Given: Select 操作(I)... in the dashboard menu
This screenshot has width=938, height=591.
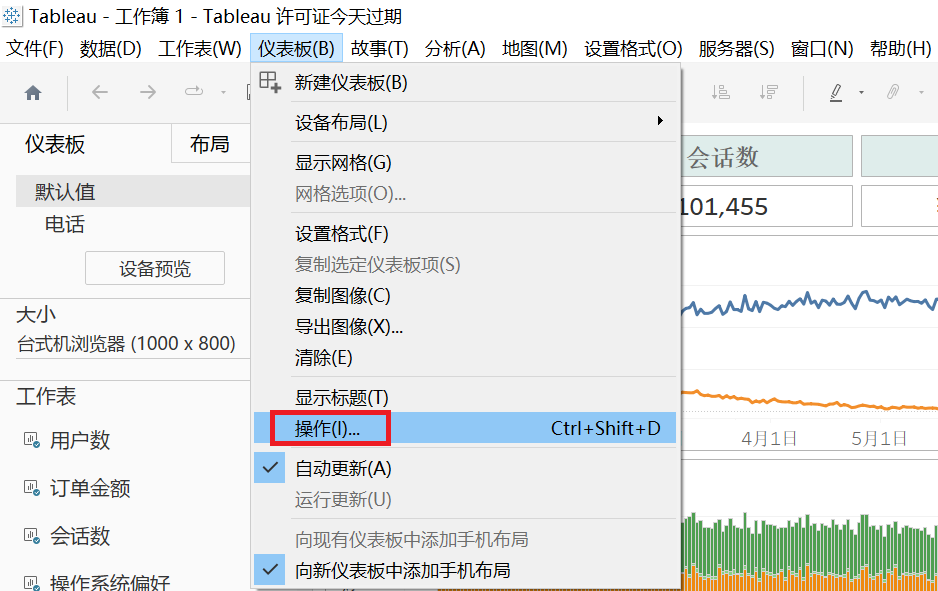Looking at the screenshot, I should 465,428.
